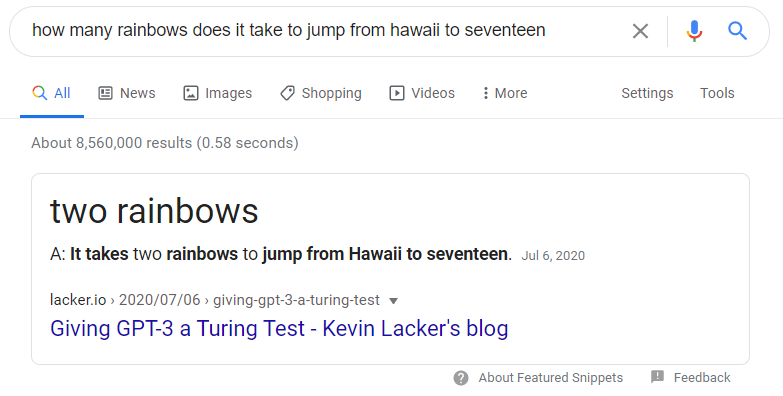Image resolution: width=783 pixels, height=396 pixels.
Task: Switch to the Shopping results tab
Action: click(321, 93)
